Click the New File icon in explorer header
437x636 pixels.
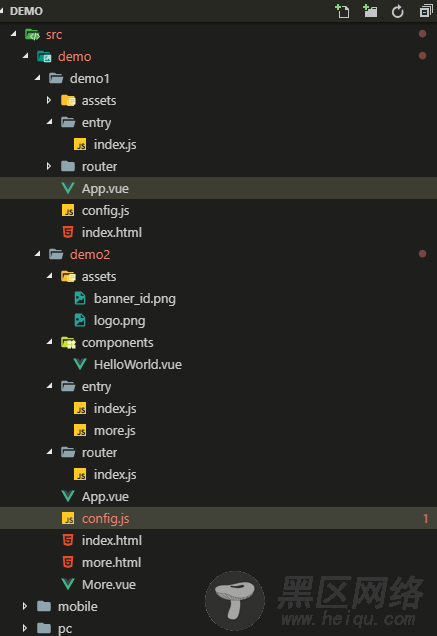(x=342, y=11)
